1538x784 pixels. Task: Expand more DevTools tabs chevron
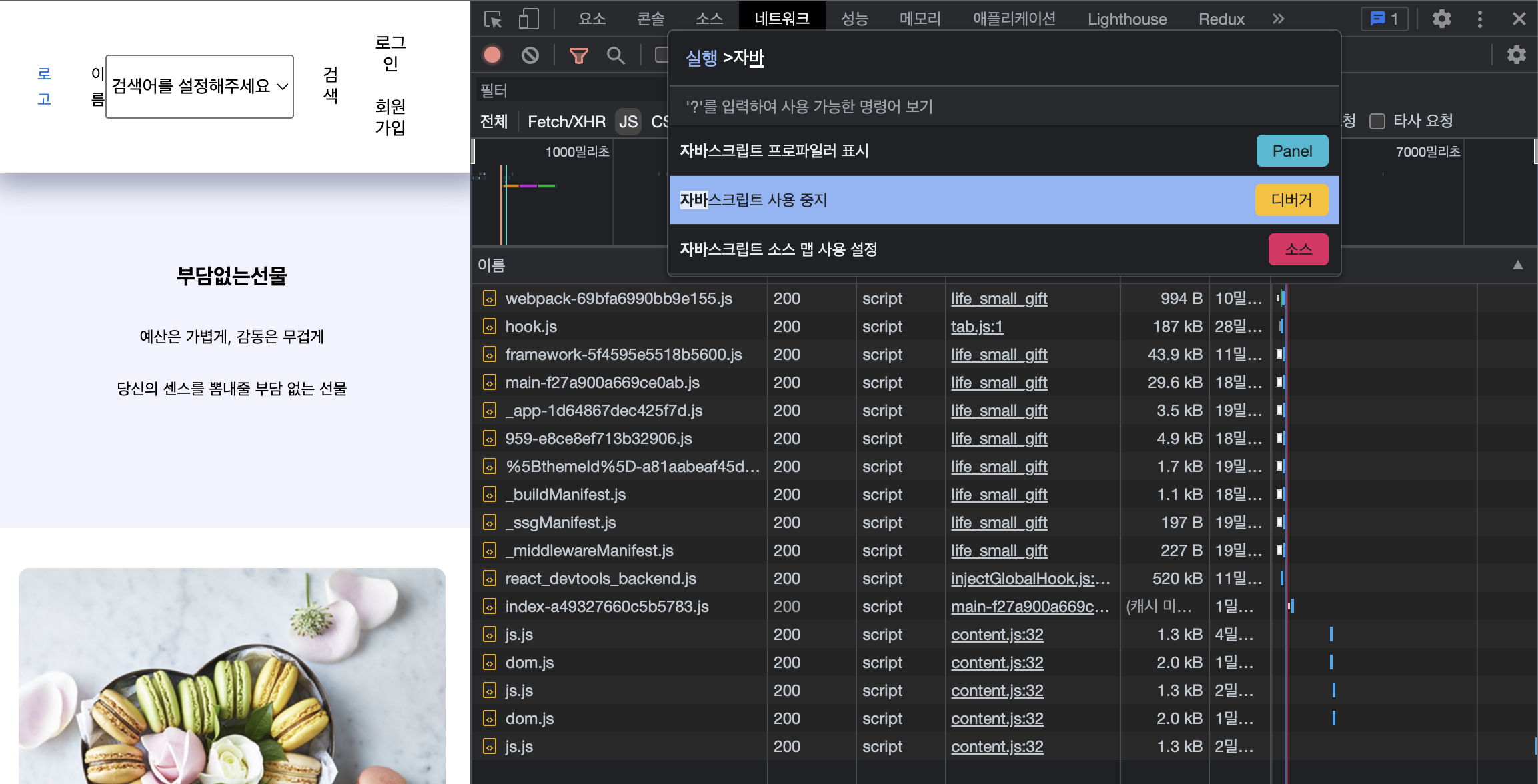point(1277,19)
